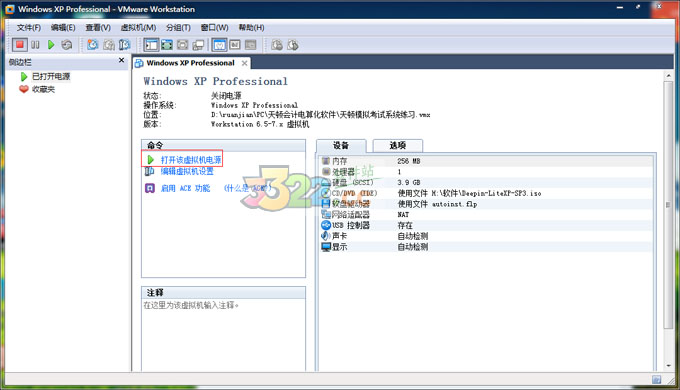Screen dimensions: 680x390
Task: Click the notes field under 注释
Action: (223, 335)
